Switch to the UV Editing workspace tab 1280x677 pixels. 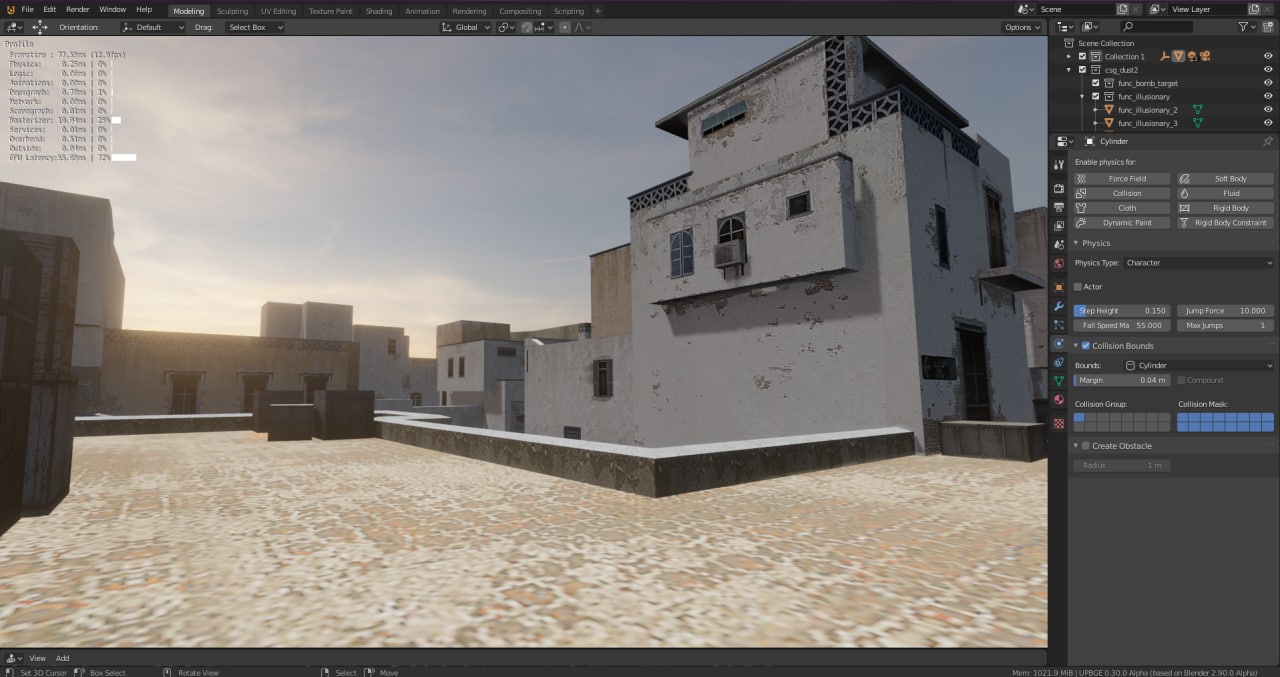(279, 11)
